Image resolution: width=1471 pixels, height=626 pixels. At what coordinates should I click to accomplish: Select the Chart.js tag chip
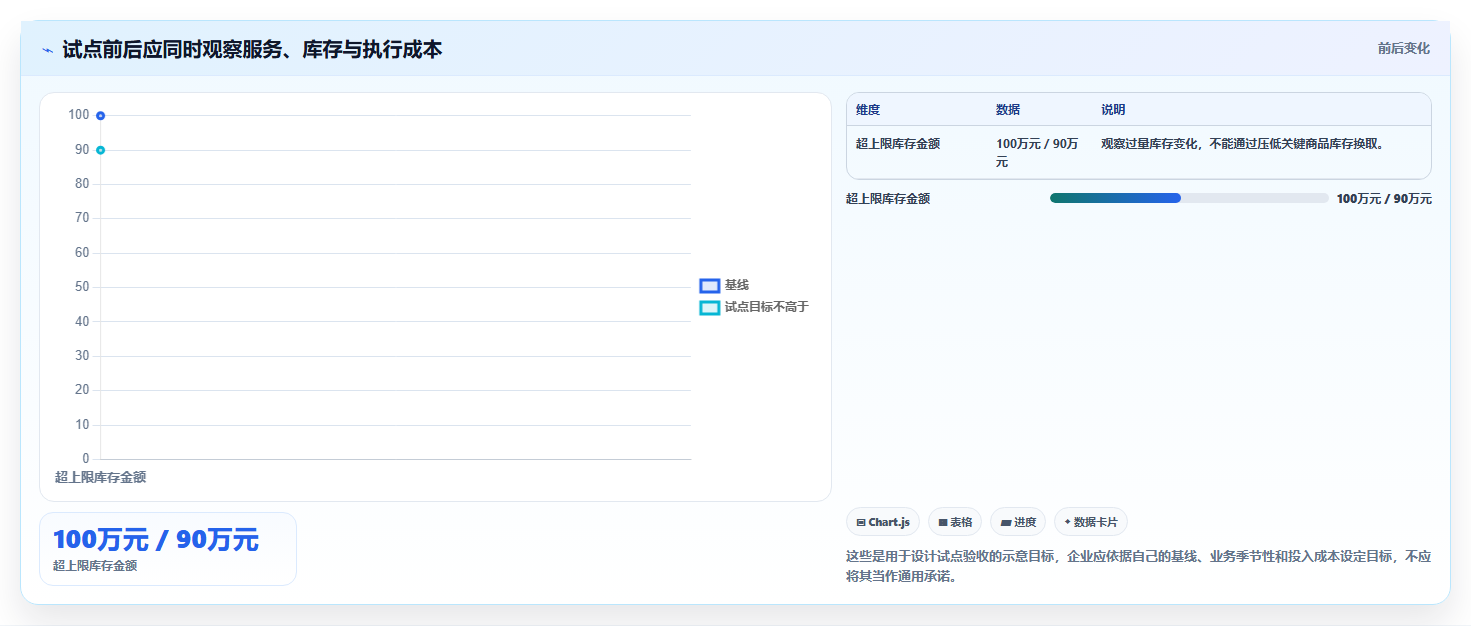coord(883,522)
